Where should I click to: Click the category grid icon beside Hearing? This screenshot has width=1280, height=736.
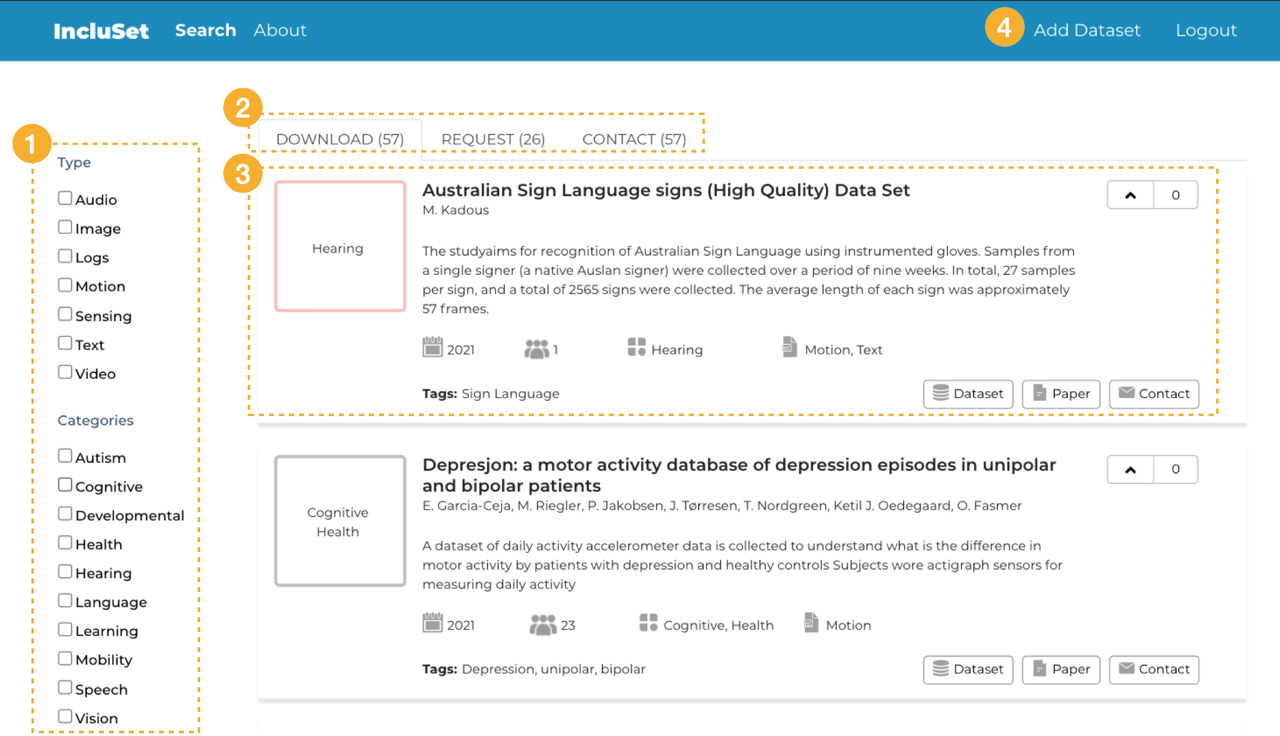tap(637, 348)
